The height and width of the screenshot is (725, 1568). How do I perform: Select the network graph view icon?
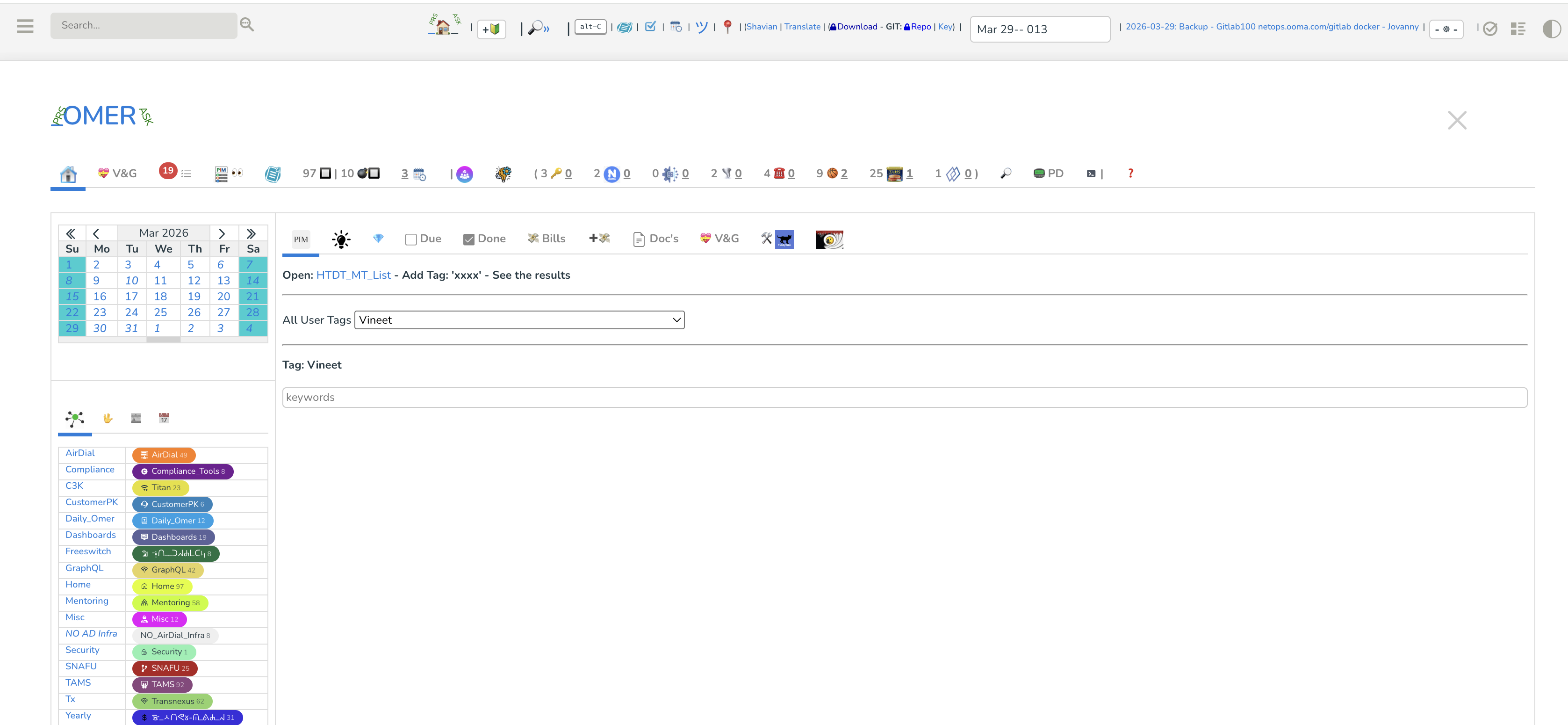click(74, 418)
